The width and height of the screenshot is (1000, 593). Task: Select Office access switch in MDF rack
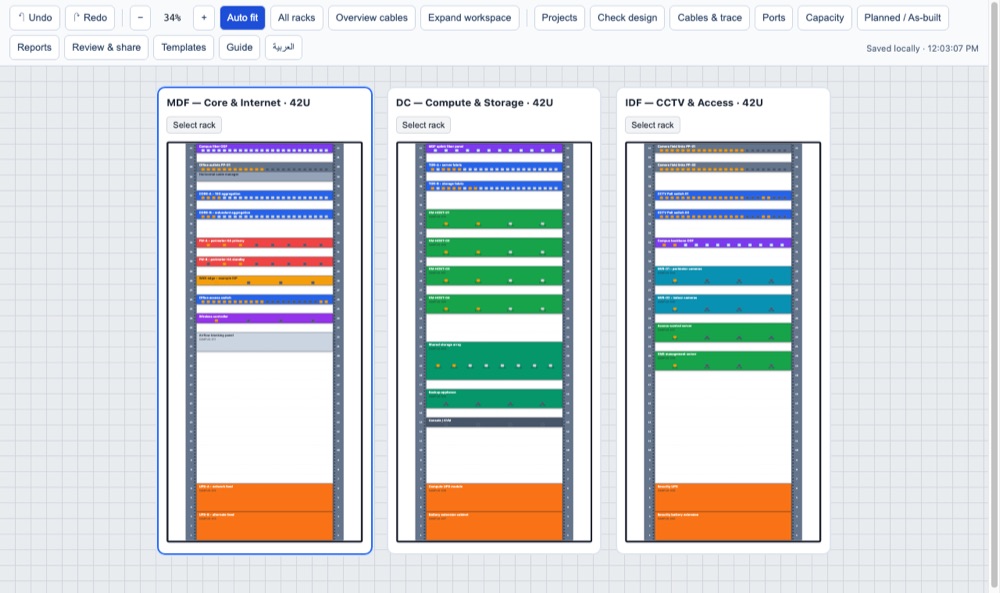click(x=265, y=300)
